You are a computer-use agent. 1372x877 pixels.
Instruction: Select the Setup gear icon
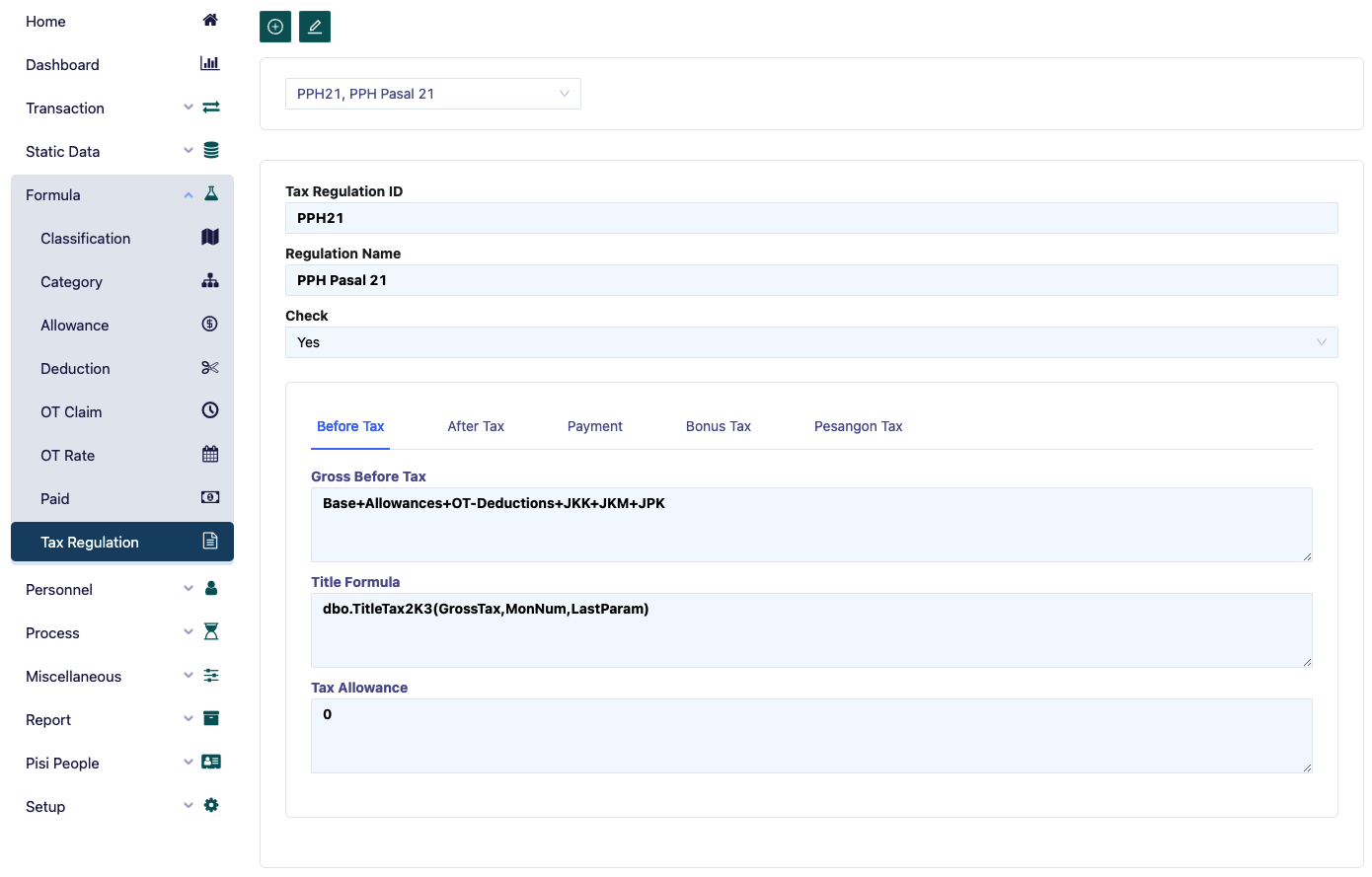point(210,804)
